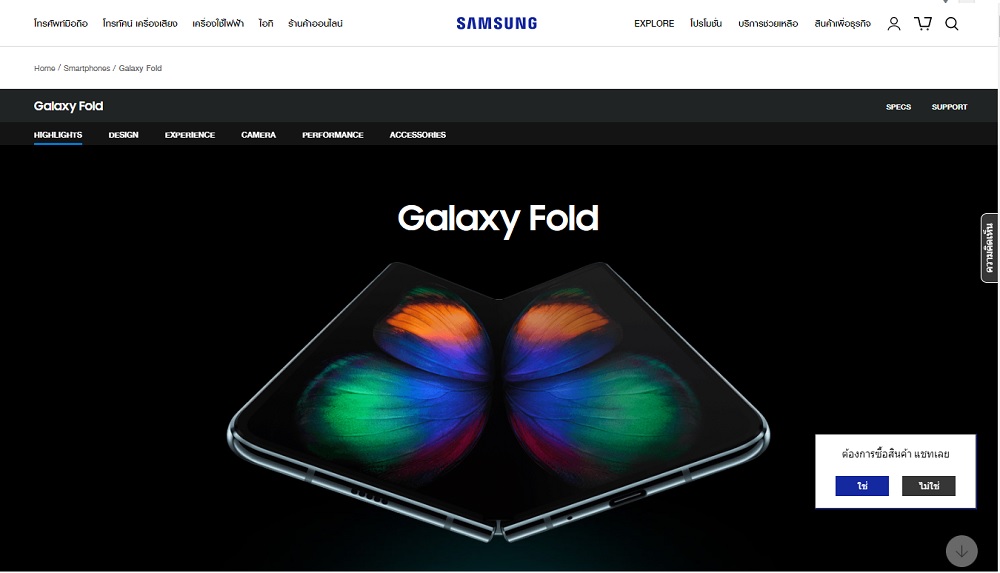Click the Galaxy Fold phone image

pos(498,401)
